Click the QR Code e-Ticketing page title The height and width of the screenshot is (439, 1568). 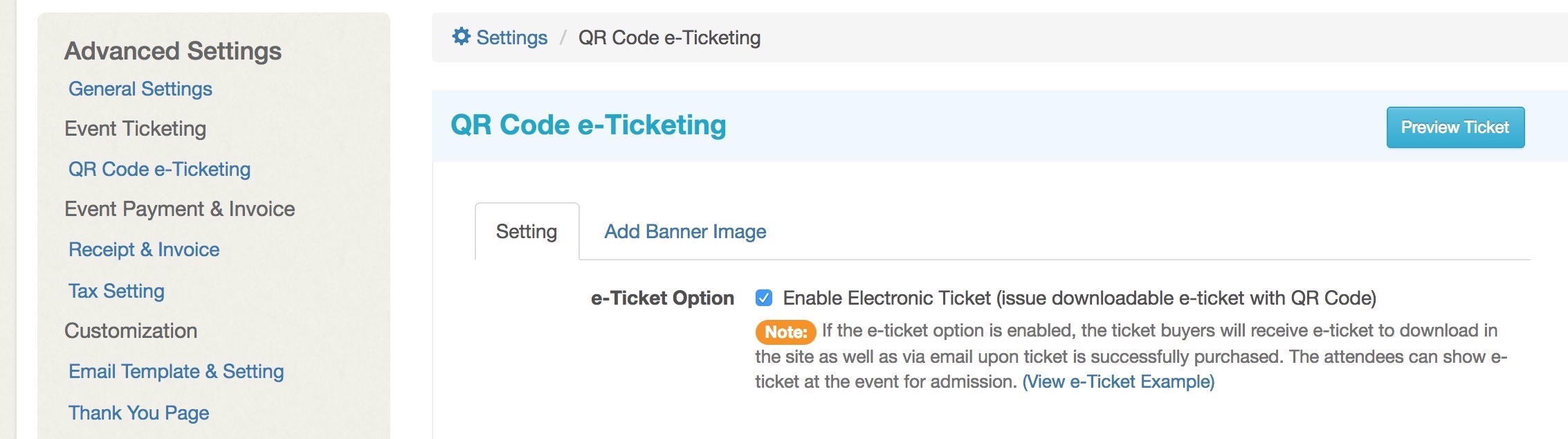pyautogui.click(x=588, y=125)
